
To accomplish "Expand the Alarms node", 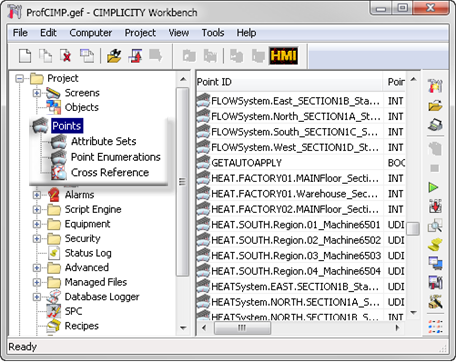I will (37, 195).
